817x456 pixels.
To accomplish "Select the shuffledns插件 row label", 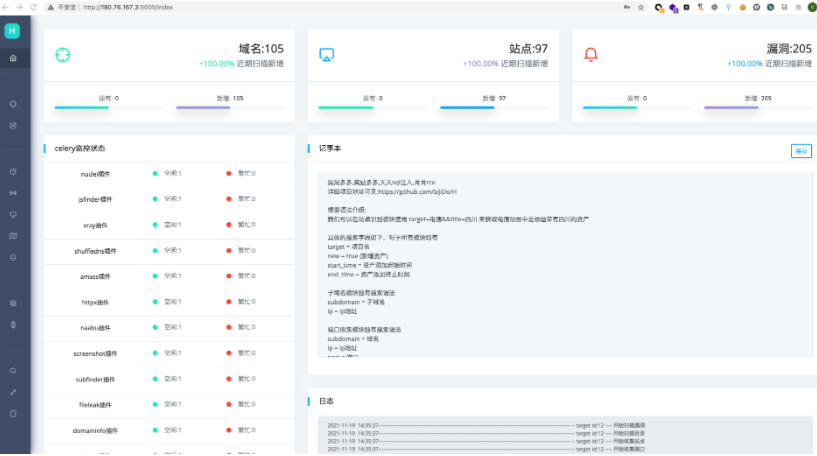I will tap(95, 251).
